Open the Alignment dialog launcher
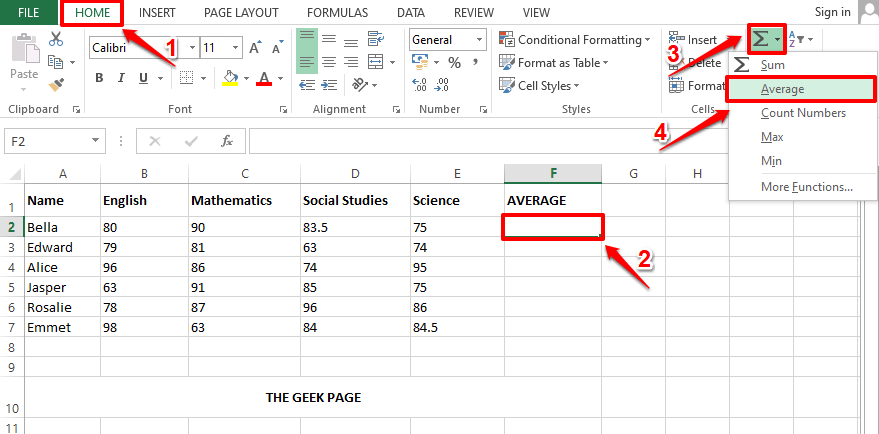879x434 pixels. coord(396,110)
